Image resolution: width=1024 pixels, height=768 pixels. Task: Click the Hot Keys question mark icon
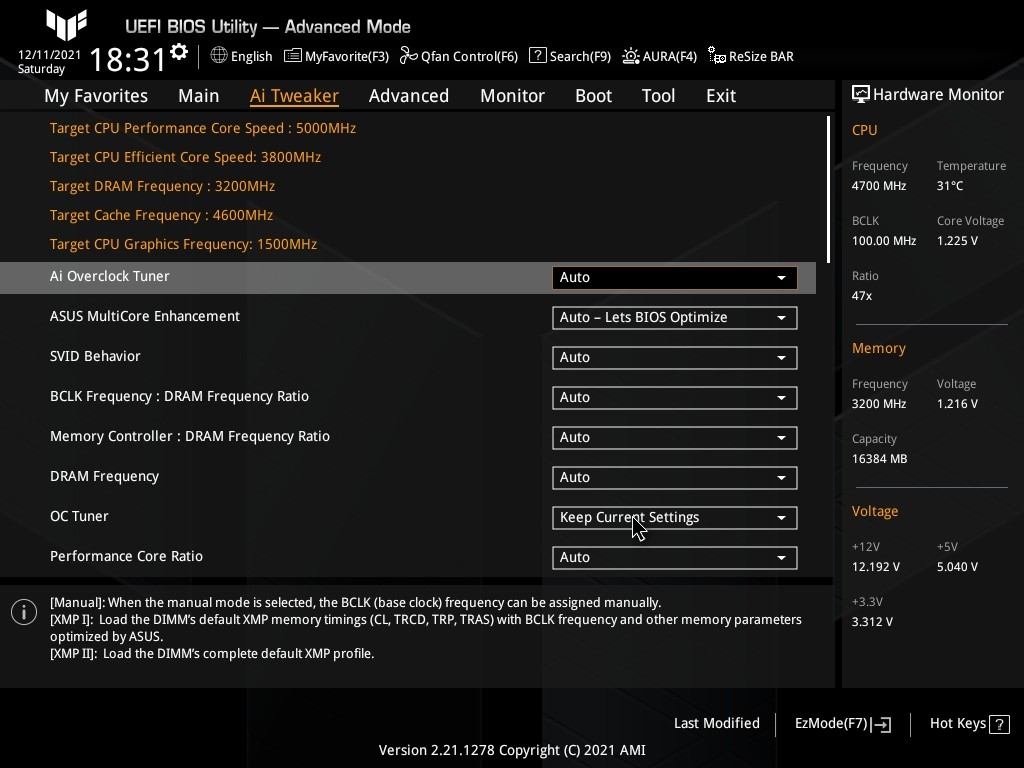pyautogui.click(x=999, y=724)
